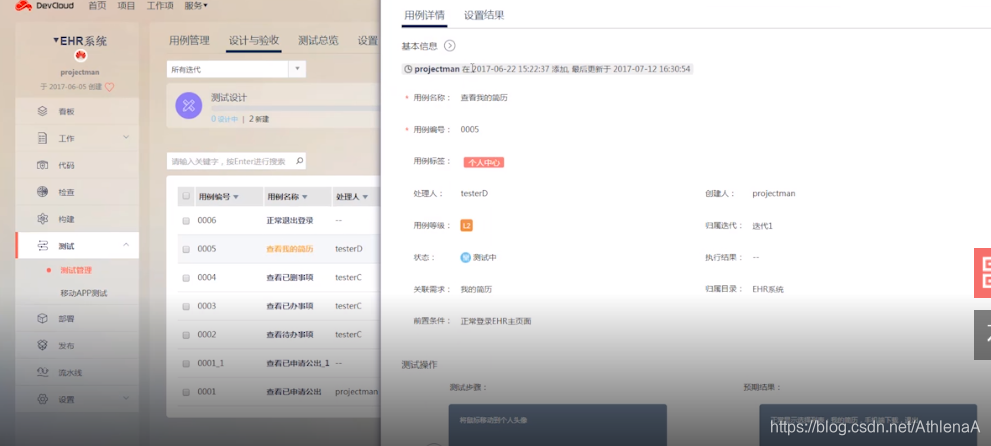Open 工作项 in the top menu
Screen dimensions: 991x446
[x=160, y=6]
